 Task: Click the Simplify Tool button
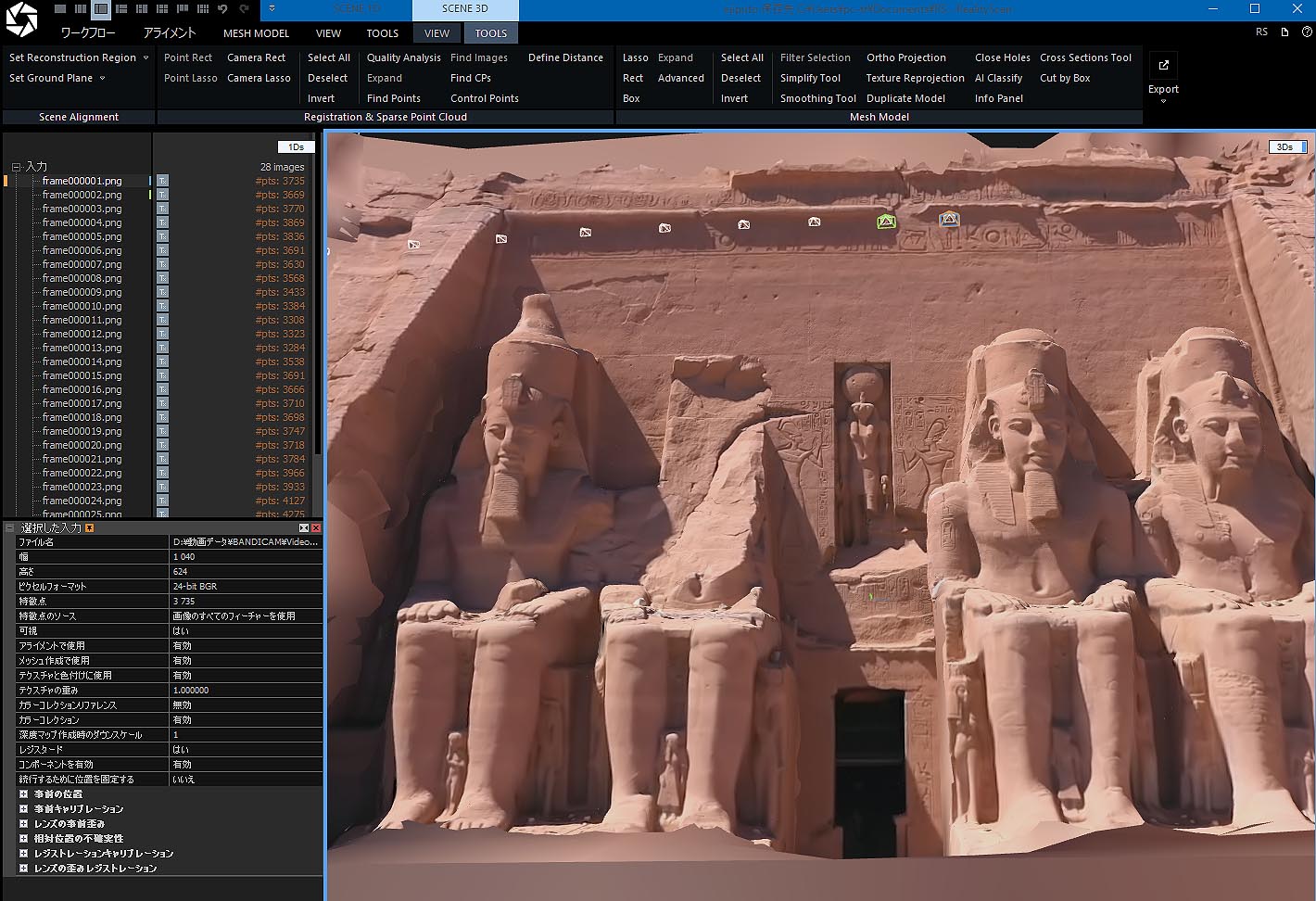[810, 78]
